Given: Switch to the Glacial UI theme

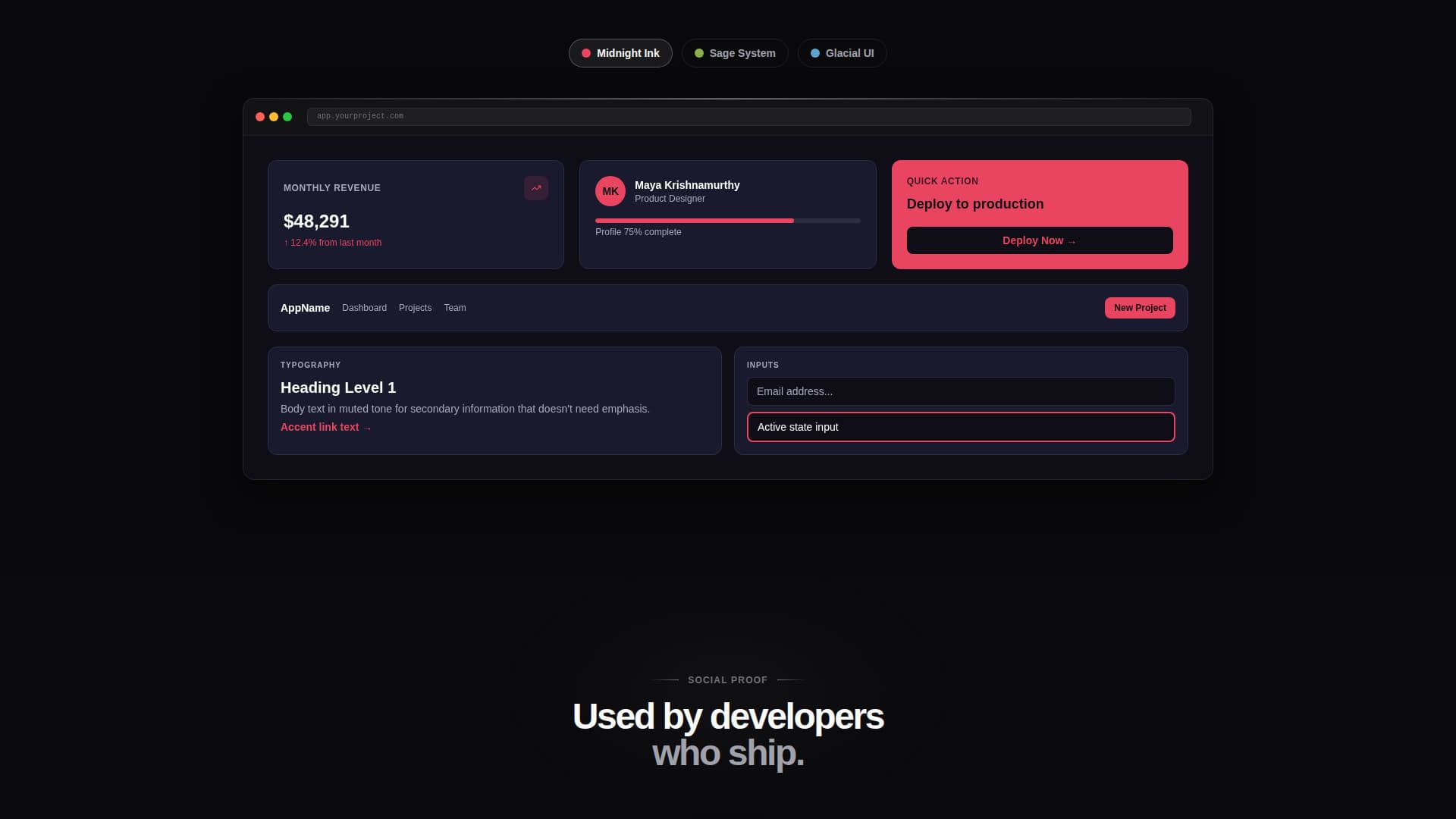Looking at the screenshot, I should 842,53.
